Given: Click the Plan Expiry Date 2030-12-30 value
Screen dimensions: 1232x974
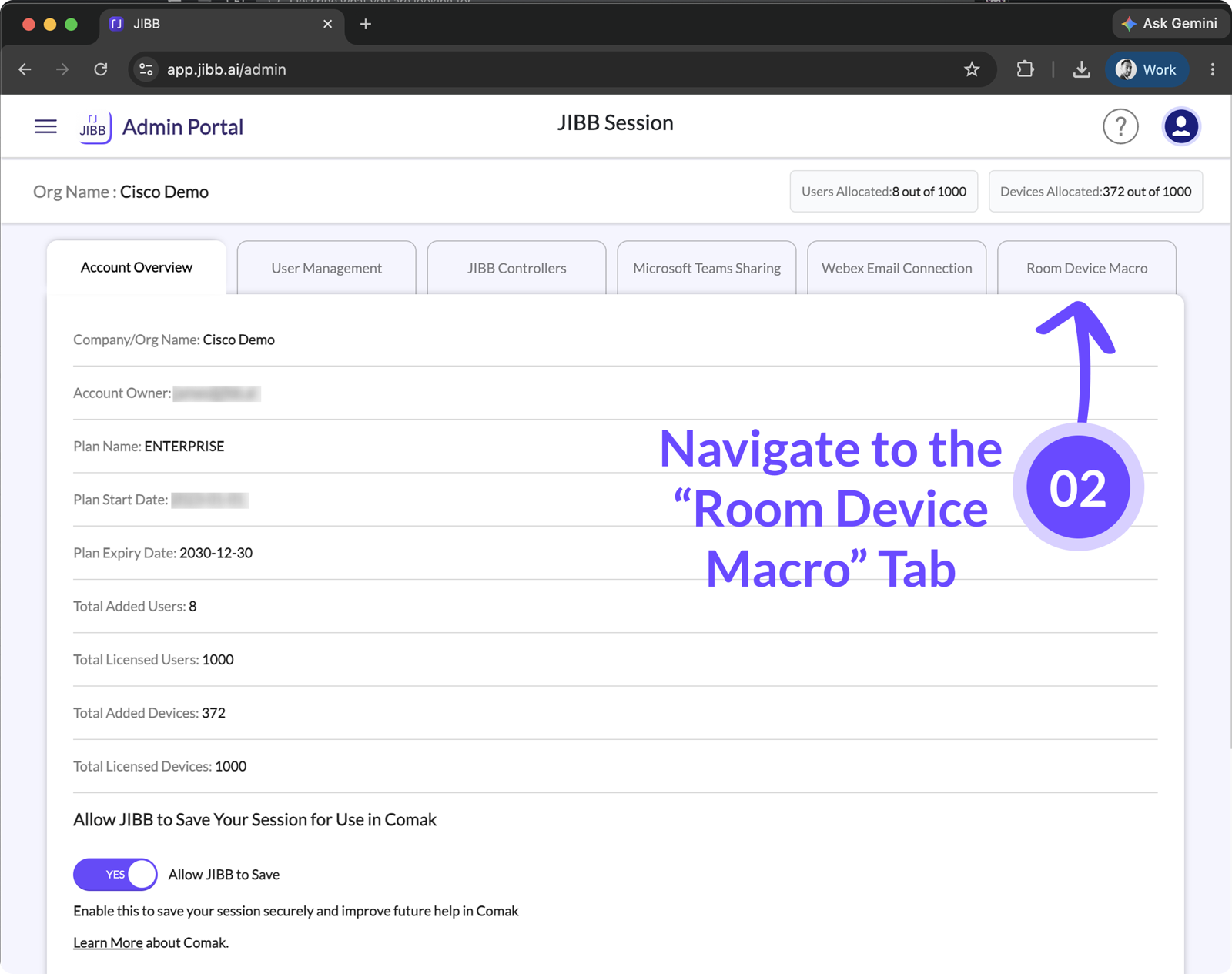Looking at the screenshot, I should click(x=216, y=553).
